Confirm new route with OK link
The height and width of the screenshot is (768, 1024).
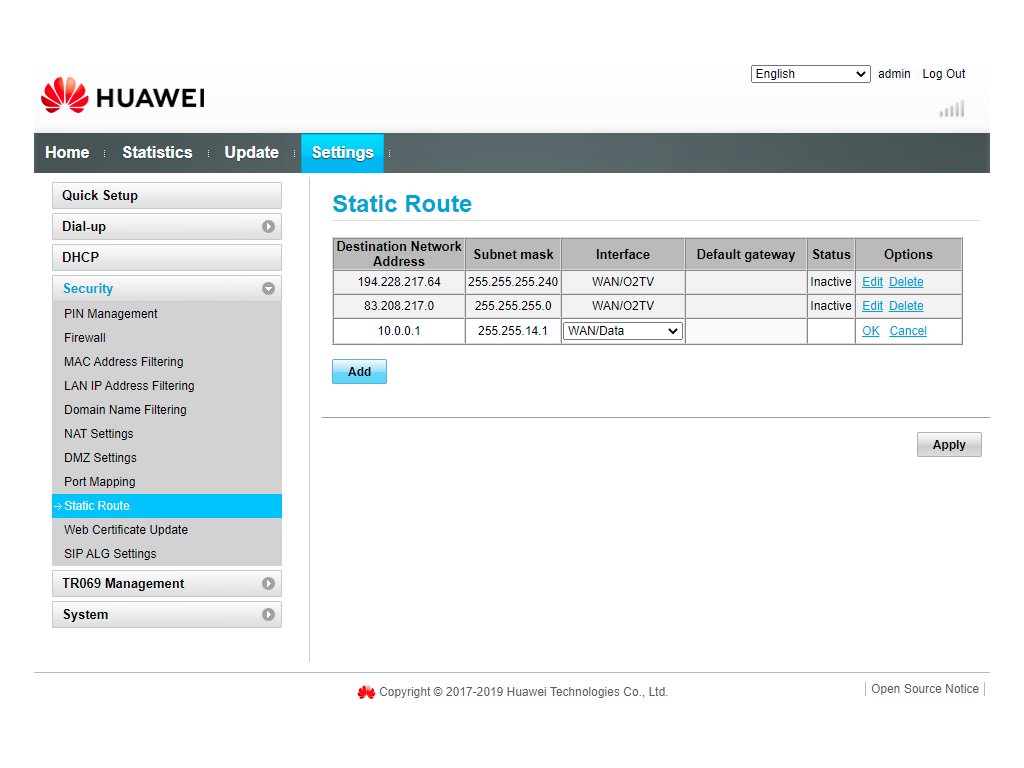[871, 331]
